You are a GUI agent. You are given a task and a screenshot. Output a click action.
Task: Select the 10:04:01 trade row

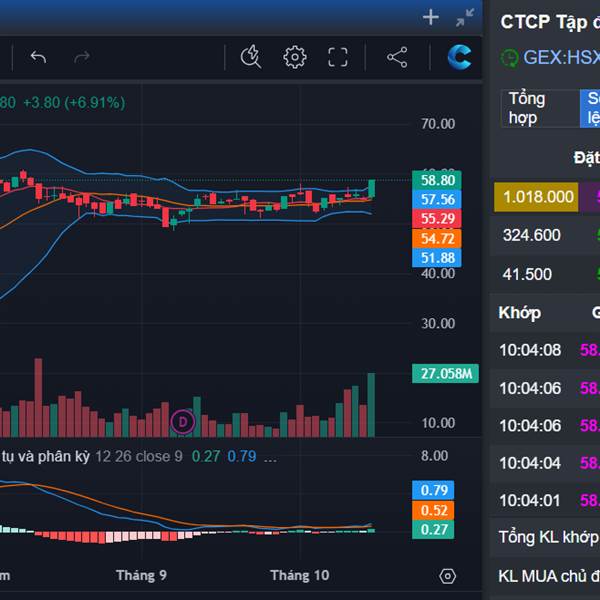tap(545, 500)
